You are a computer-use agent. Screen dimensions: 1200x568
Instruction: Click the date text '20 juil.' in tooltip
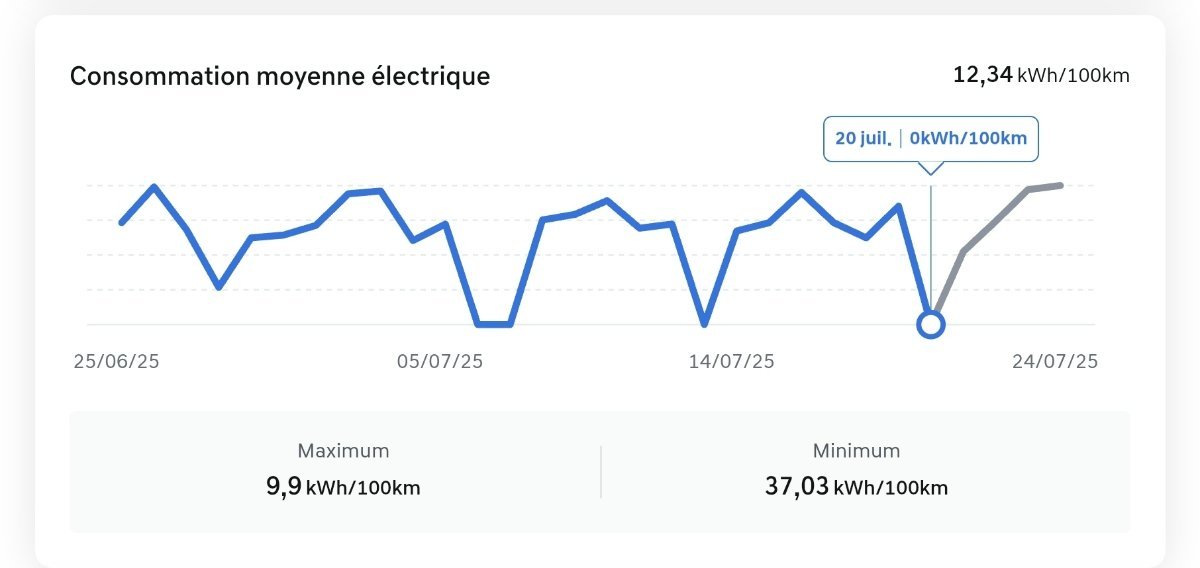863,138
